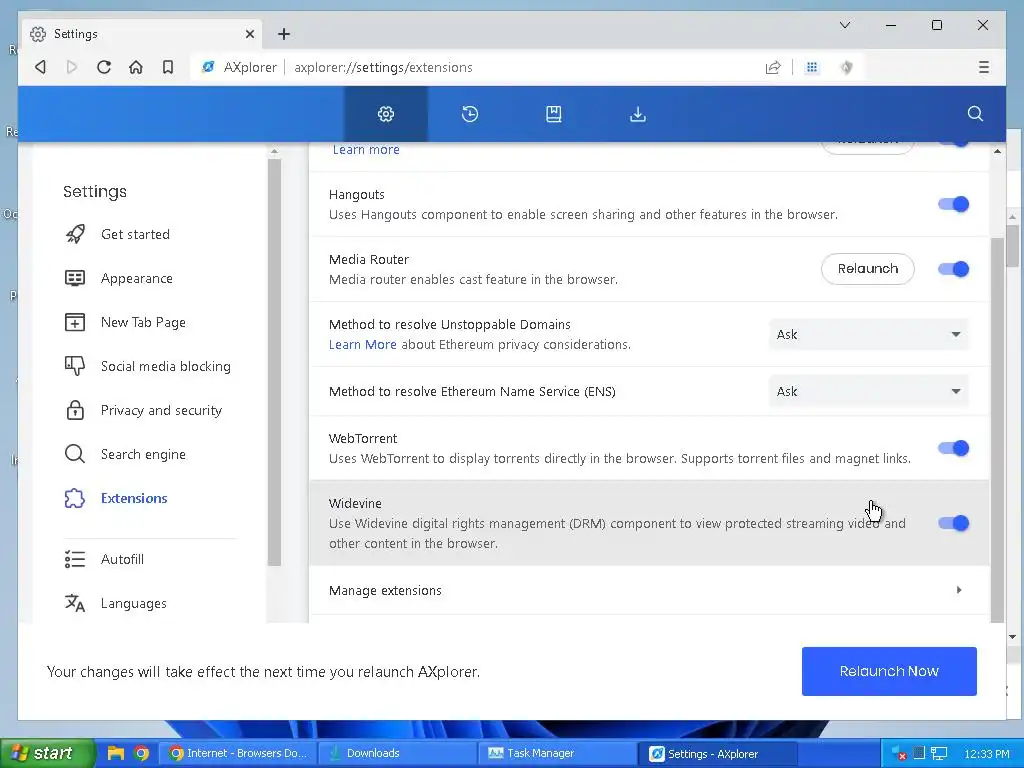Screen dimensions: 1024x768
Task: Open the Downloads tab in blue bar
Action: (638, 114)
